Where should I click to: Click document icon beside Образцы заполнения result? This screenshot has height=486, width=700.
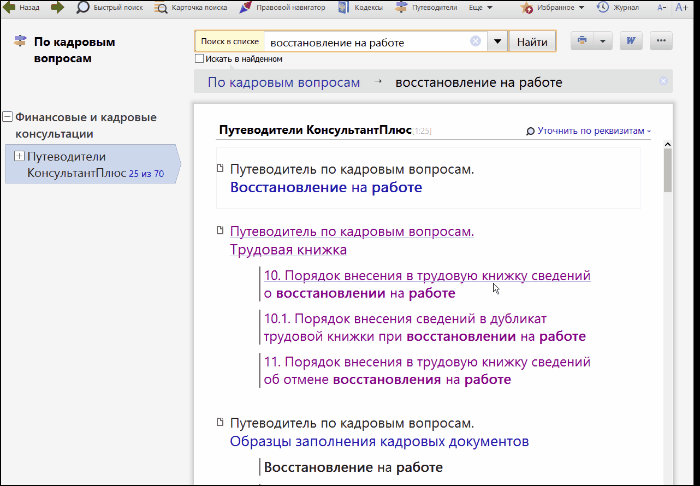[x=220, y=422]
